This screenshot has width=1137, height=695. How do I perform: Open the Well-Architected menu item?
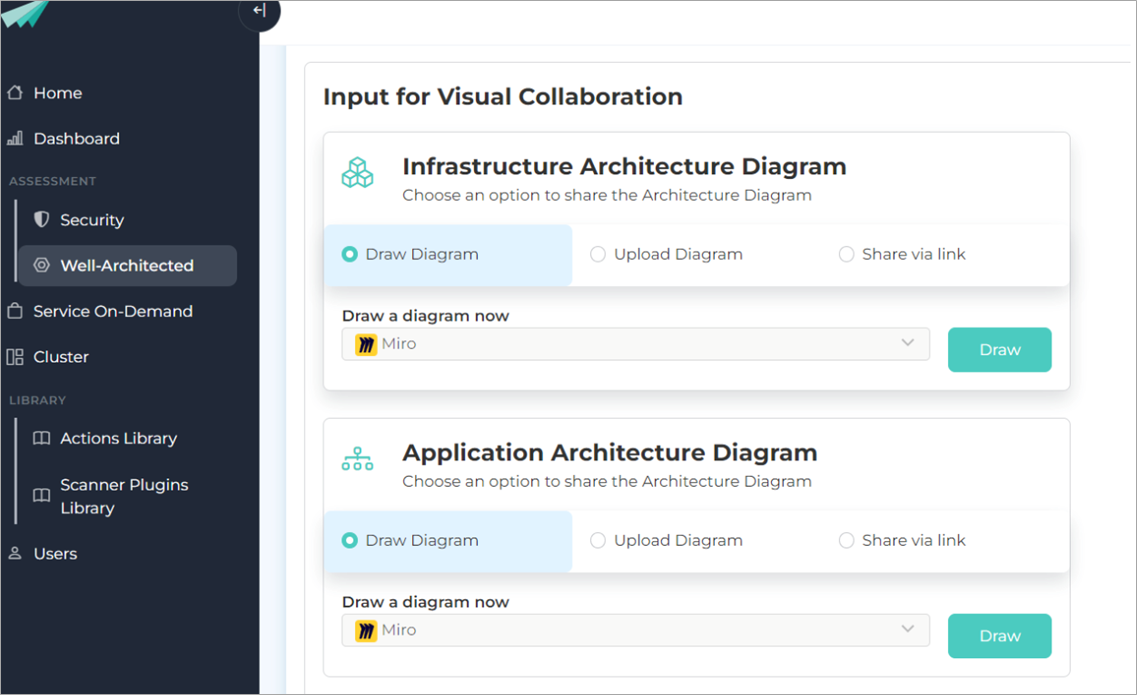[127, 265]
